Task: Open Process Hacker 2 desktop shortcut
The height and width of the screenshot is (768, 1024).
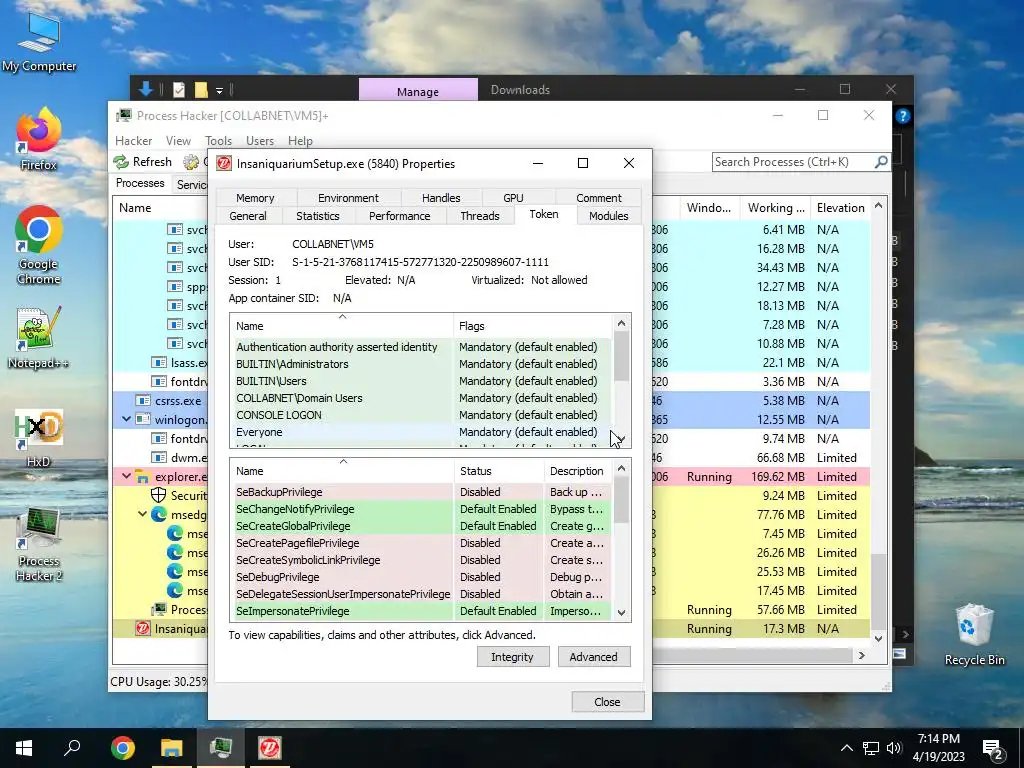Action: coord(39,545)
